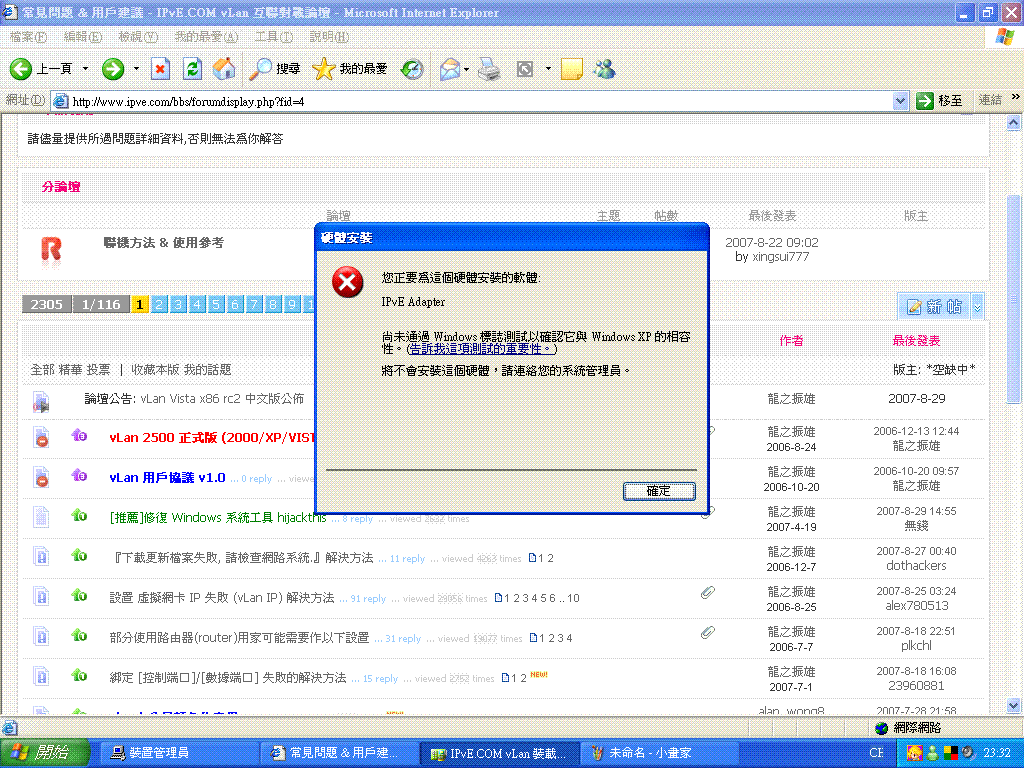Switch to 未命名 - 小畫家 taskbar item
Image resolution: width=1024 pixels, height=768 pixels.
coord(658,753)
